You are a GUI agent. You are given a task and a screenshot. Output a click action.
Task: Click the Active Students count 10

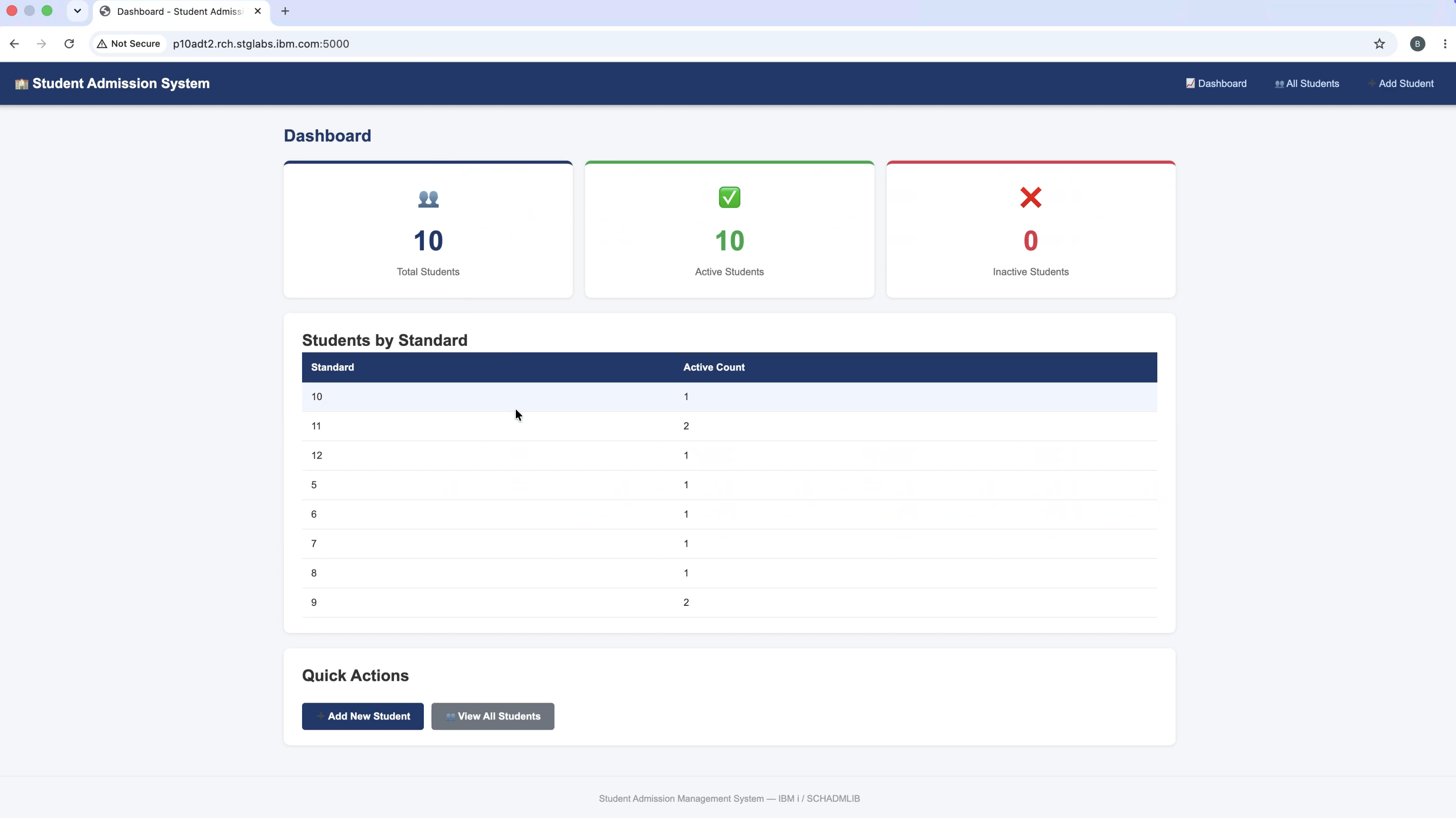click(729, 241)
